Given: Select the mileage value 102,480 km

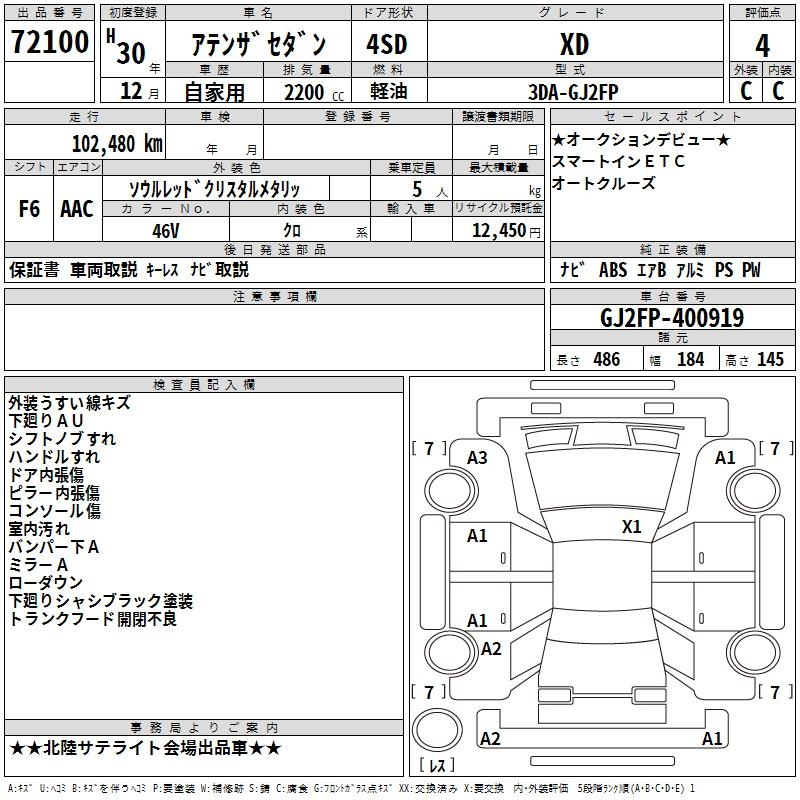Looking at the screenshot, I should tap(117, 143).
